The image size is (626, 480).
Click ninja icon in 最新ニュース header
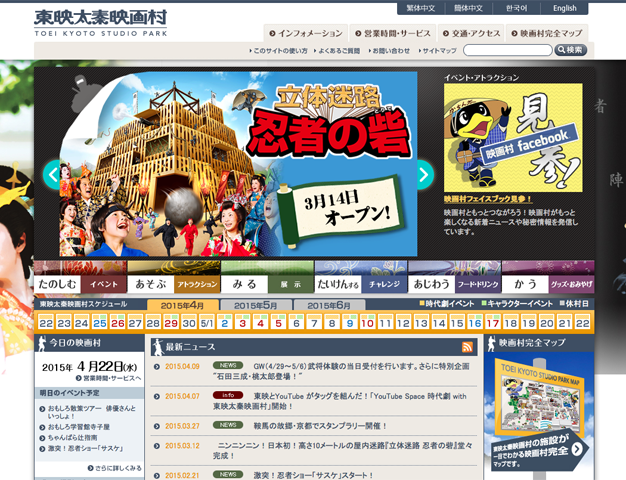(x=158, y=347)
